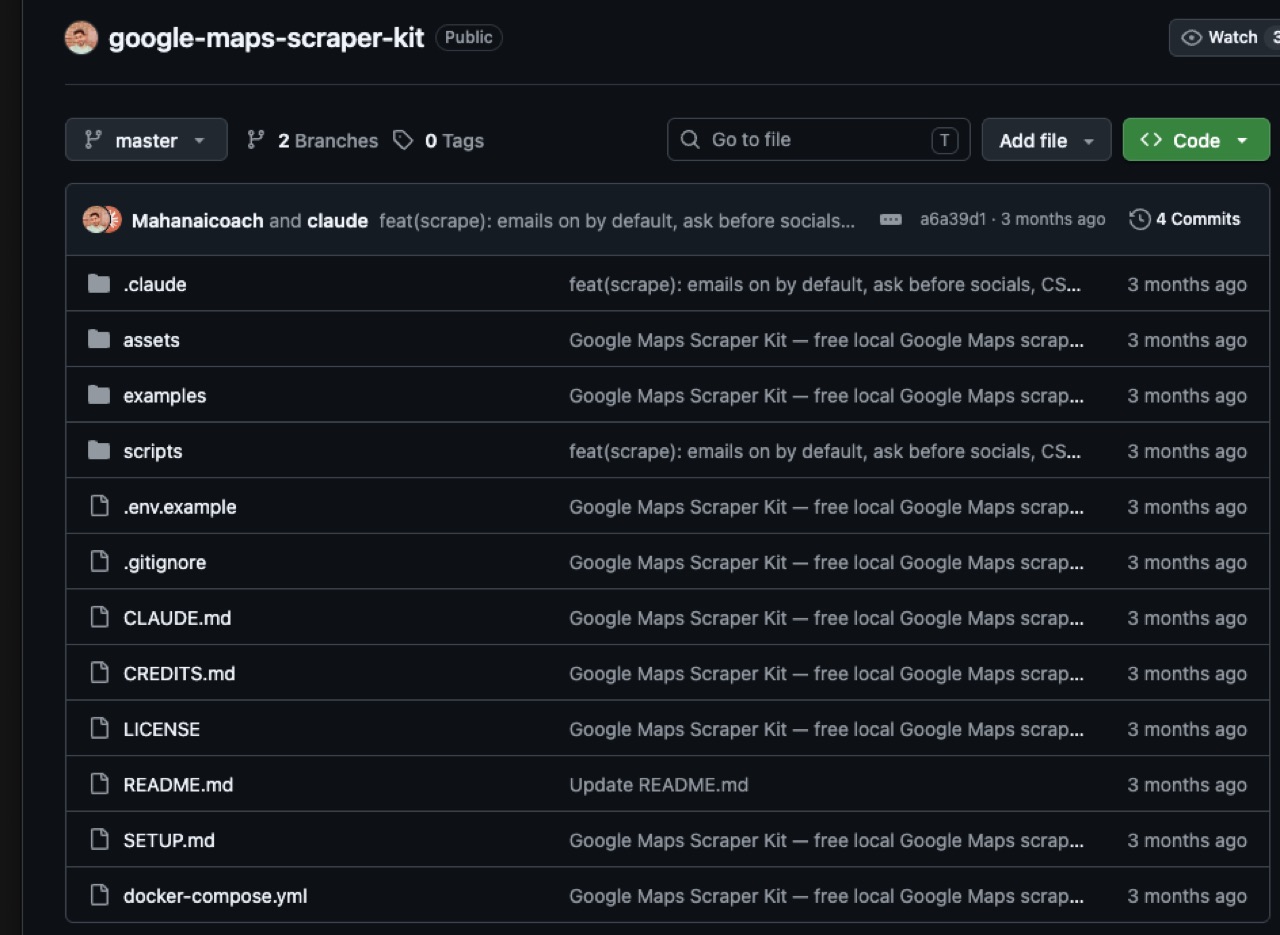Click the SETUP.md file icon
1280x935 pixels.
pyautogui.click(x=99, y=840)
